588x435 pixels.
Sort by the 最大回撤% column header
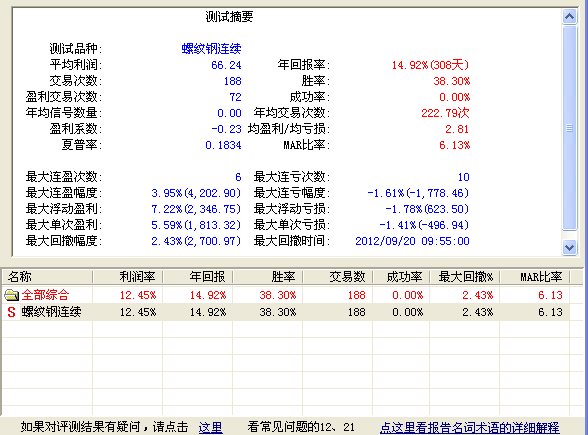click(x=465, y=277)
